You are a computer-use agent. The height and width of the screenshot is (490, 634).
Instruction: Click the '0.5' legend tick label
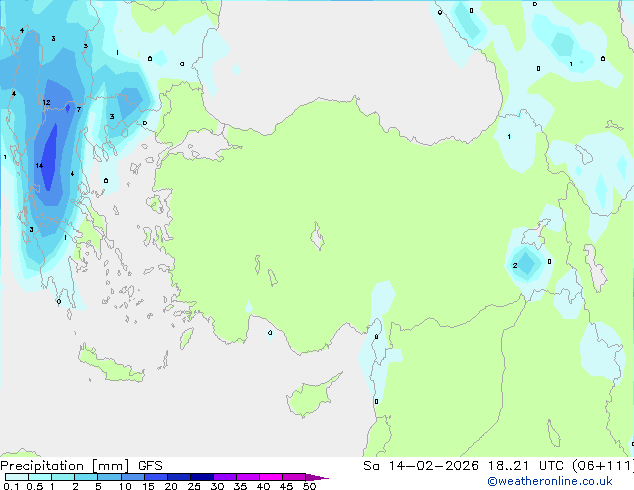[35, 486]
